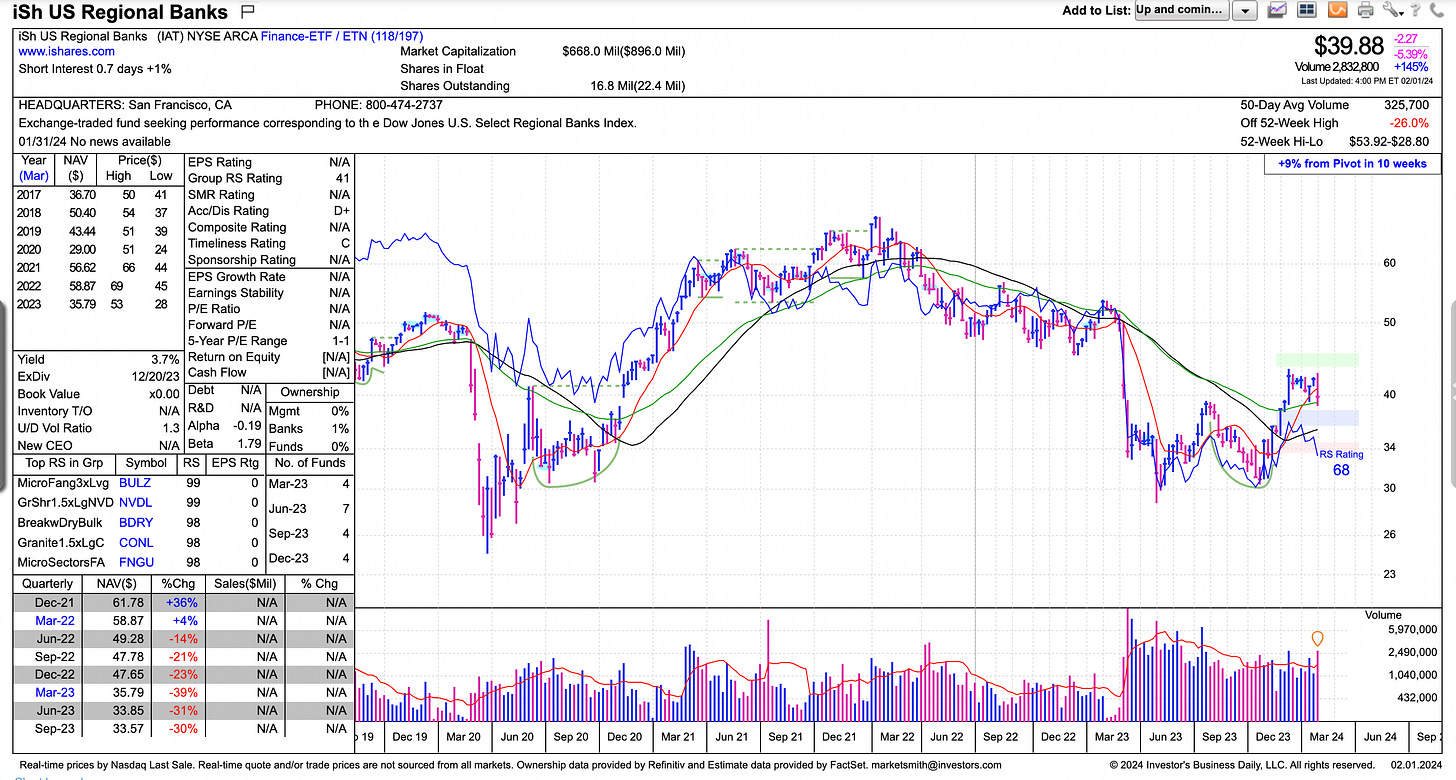Click the printer icon

1364,10
